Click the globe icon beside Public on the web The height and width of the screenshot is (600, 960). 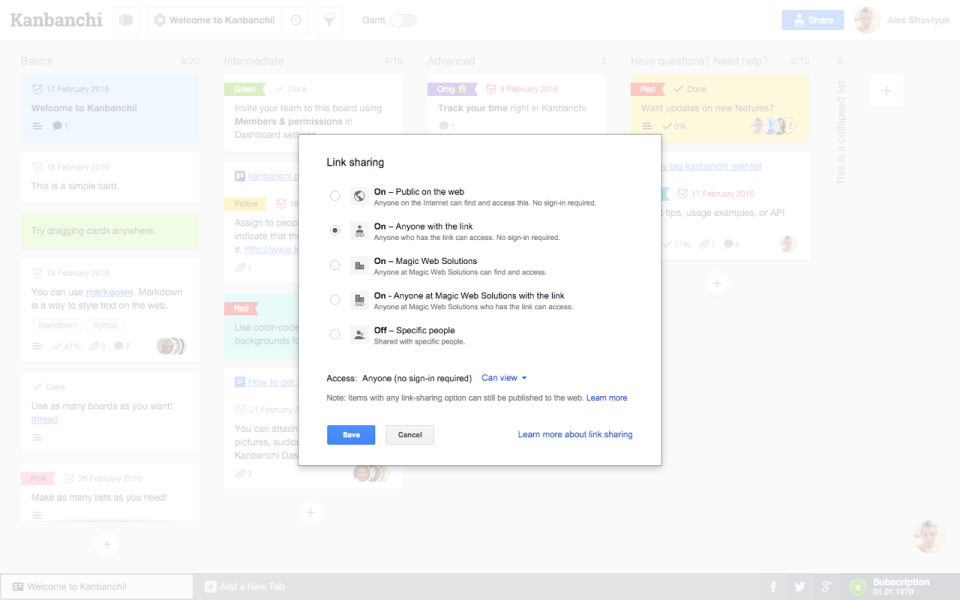pyautogui.click(x=358, y=195)
